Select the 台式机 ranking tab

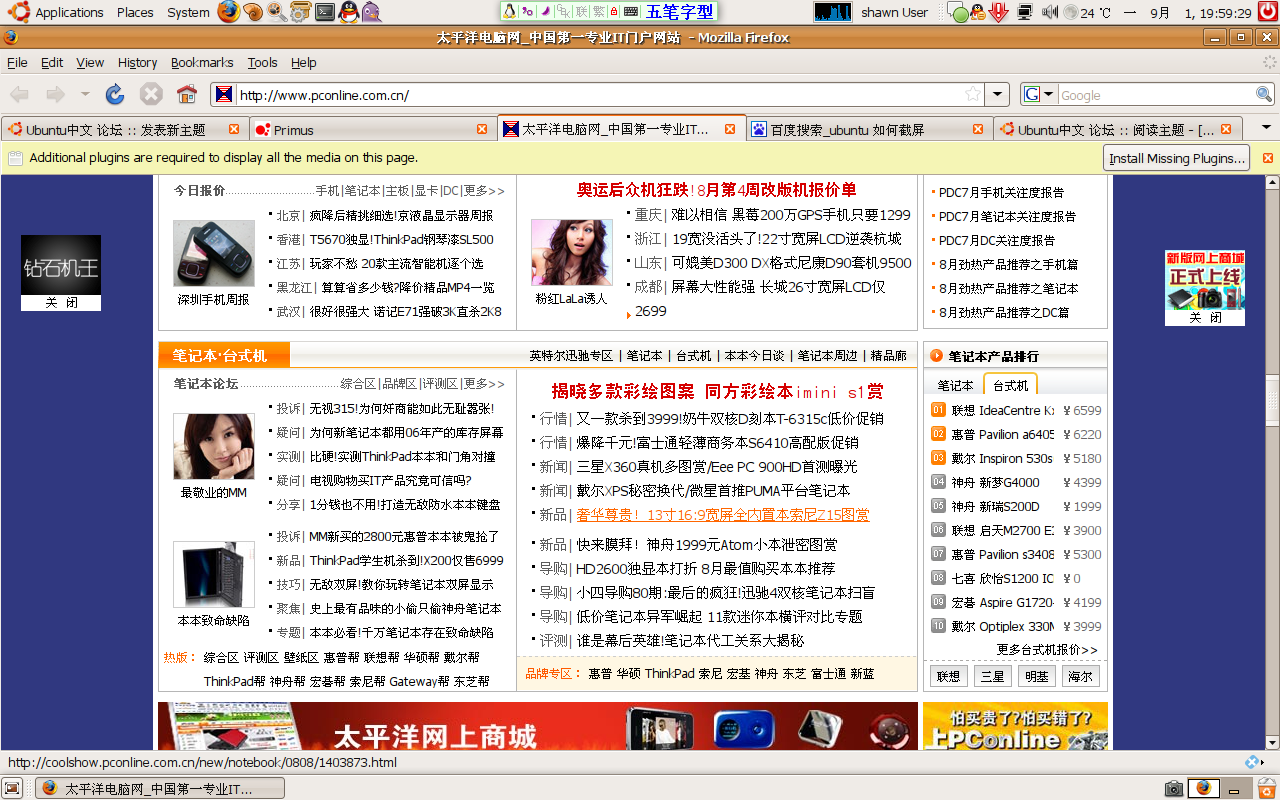pos(1011,385)
